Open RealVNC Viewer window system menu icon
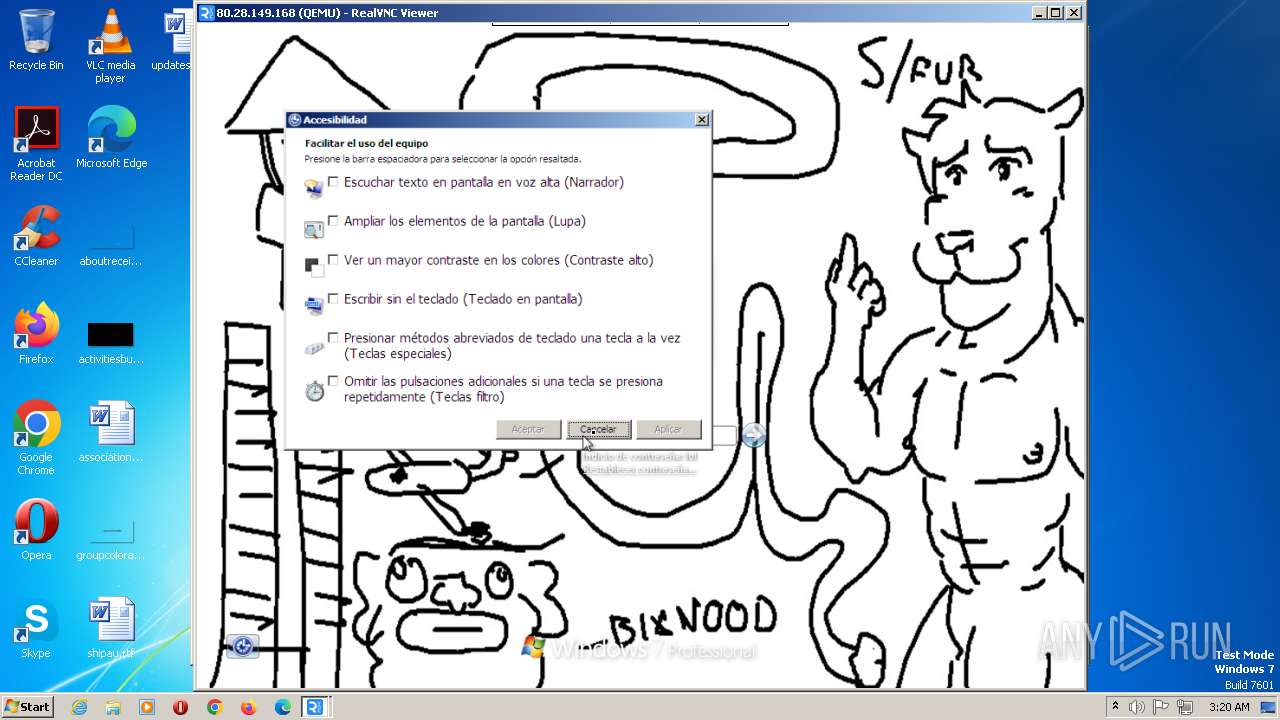This screenshot has height=720, width=1280. tap(206, 13)
